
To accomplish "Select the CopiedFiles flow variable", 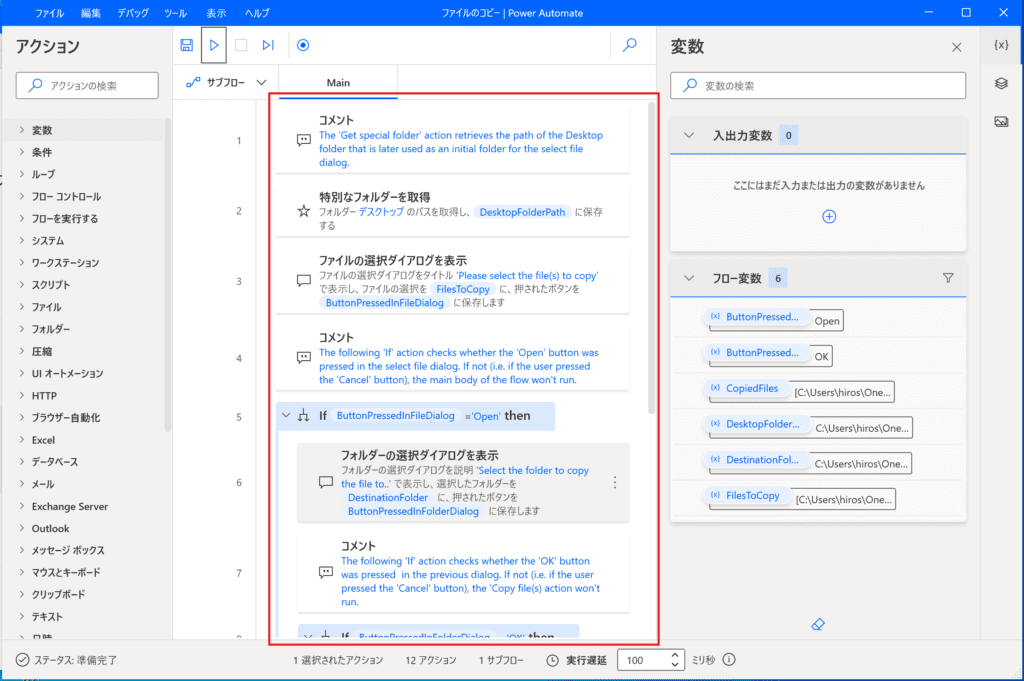I will click(750, 388).
